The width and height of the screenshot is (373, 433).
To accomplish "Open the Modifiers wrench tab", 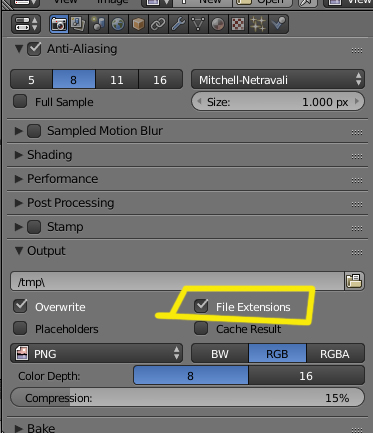I will point(178,24).
